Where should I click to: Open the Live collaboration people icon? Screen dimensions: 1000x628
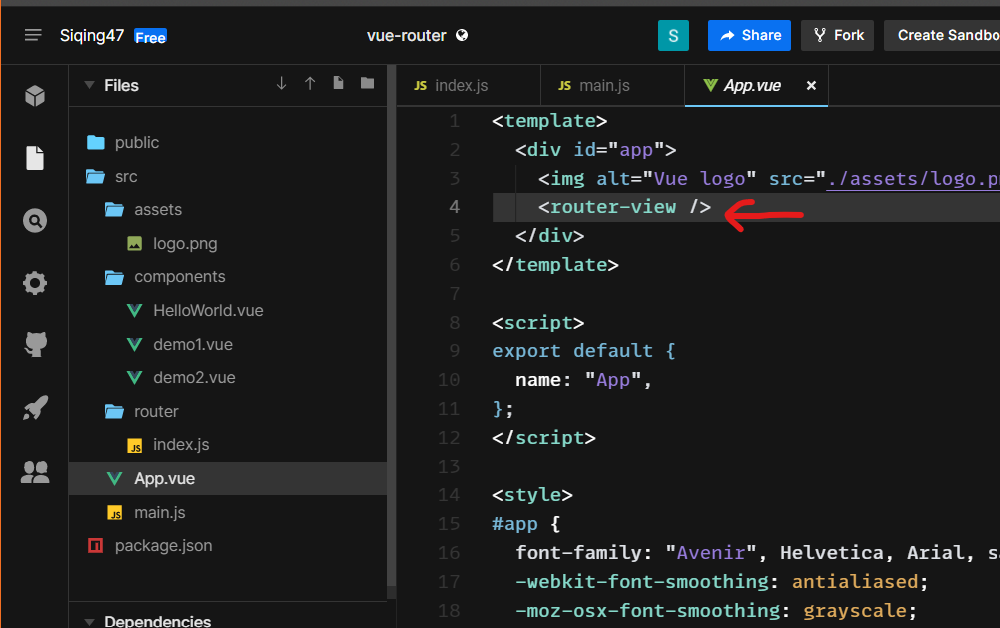click(35, 472)
